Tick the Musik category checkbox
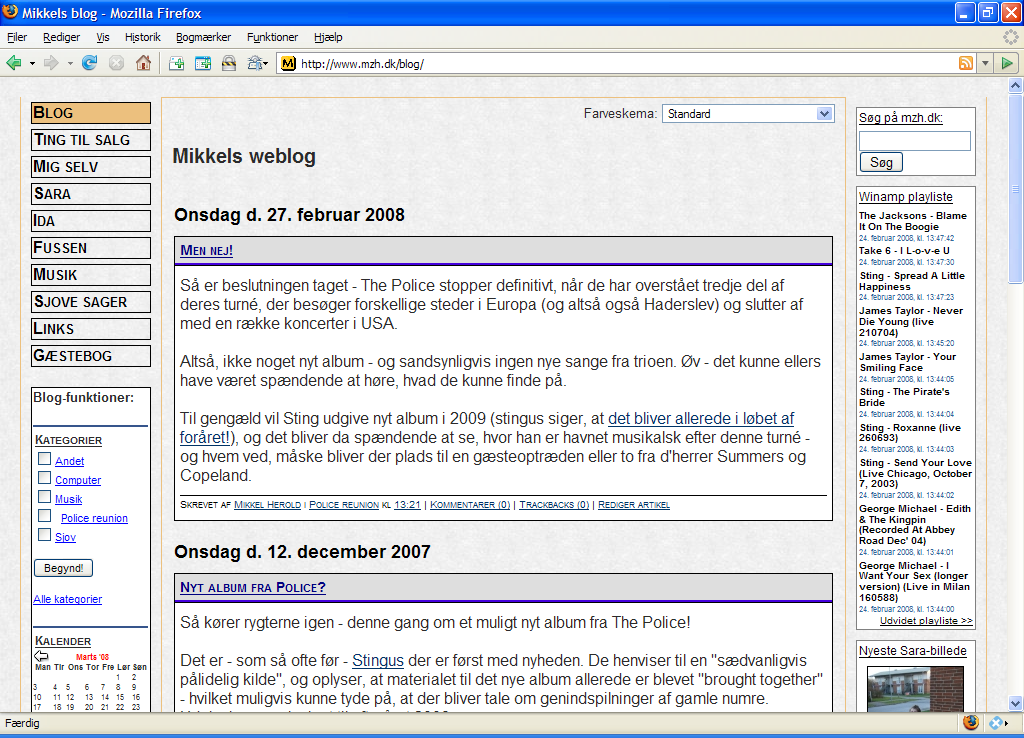This screenshot has height=738, width=1024. pos(44,496)
